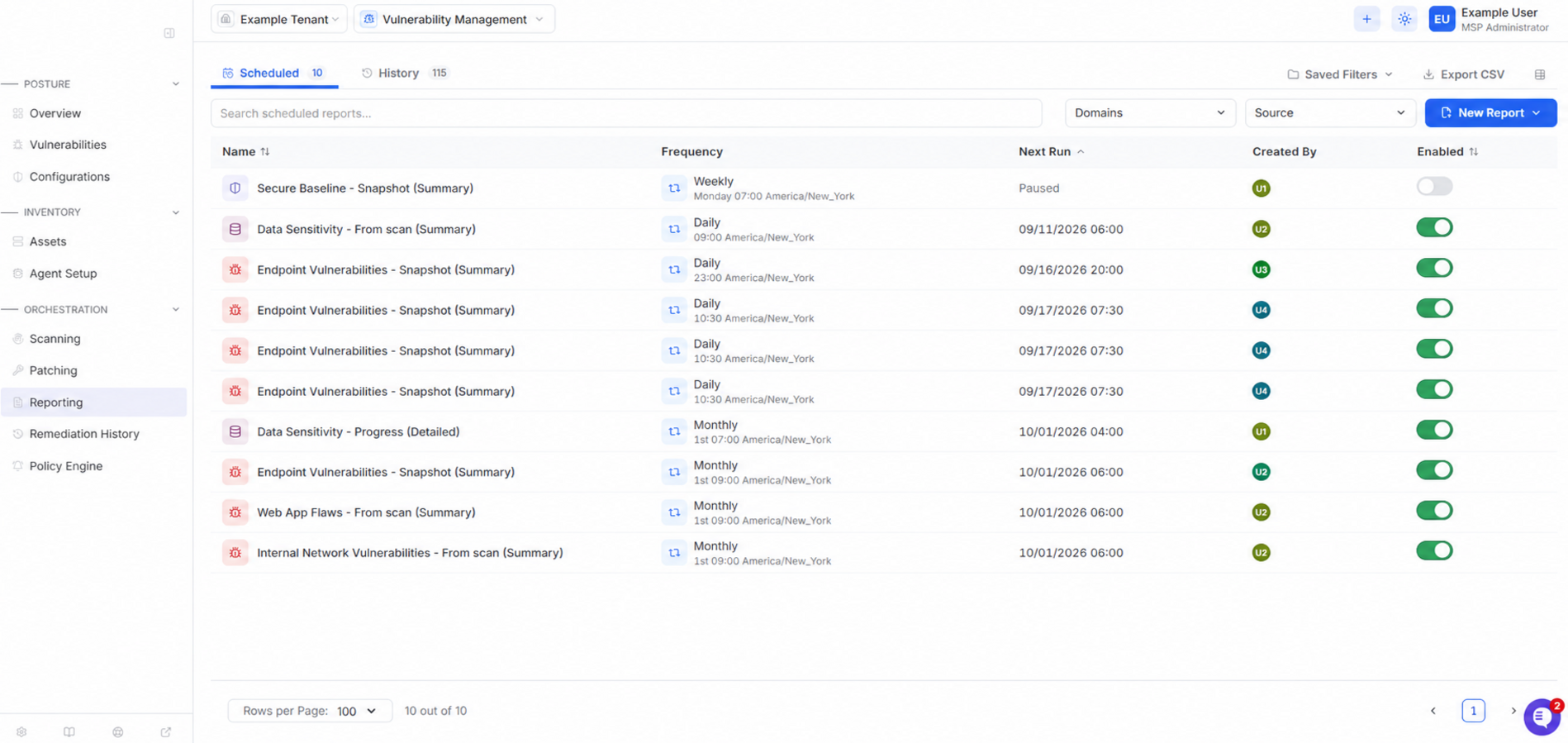Open settings gear at sidebar bottom
This screenshot has height=743, width=1568.
pos(21,732)
